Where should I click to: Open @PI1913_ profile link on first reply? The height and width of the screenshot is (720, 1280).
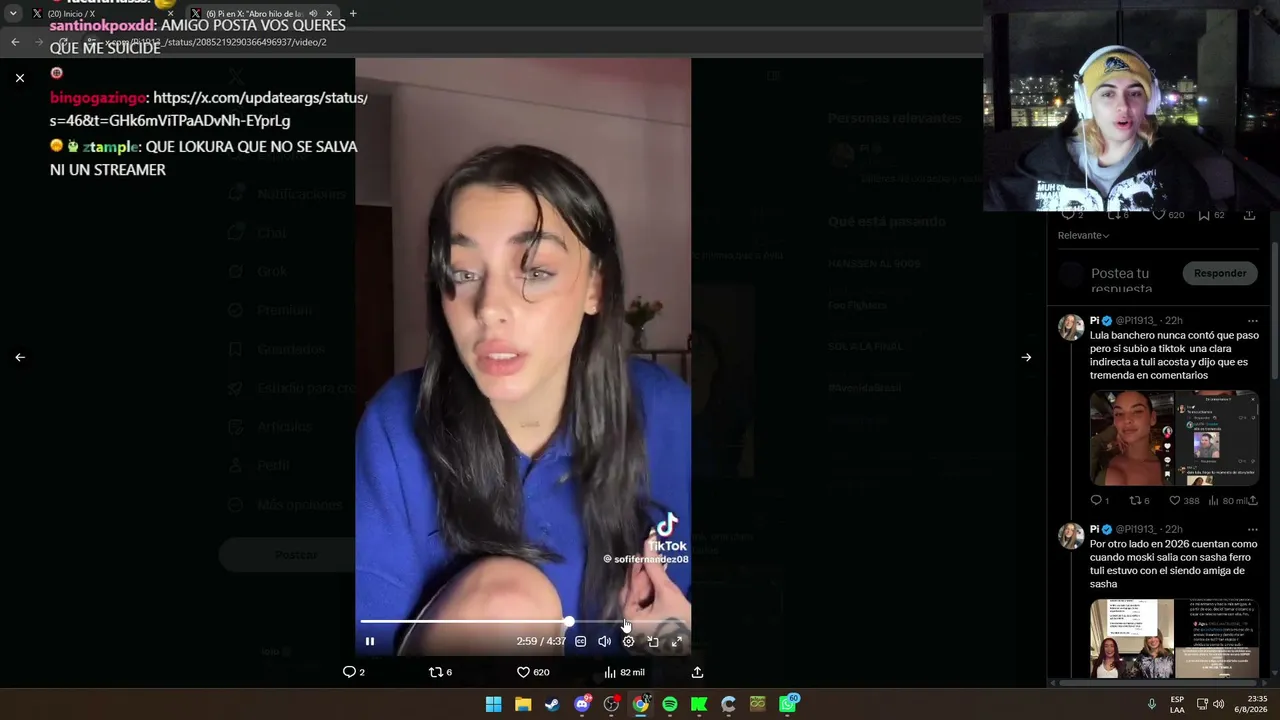click(1138, 321)
